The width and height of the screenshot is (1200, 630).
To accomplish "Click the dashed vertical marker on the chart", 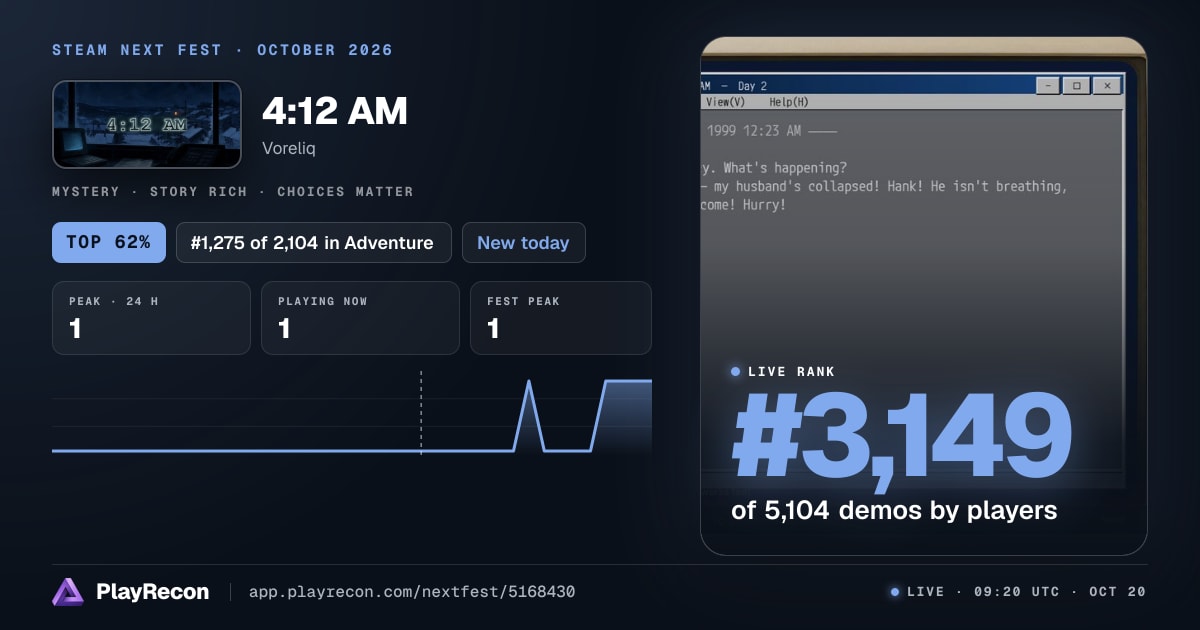I will pos(421,412).
